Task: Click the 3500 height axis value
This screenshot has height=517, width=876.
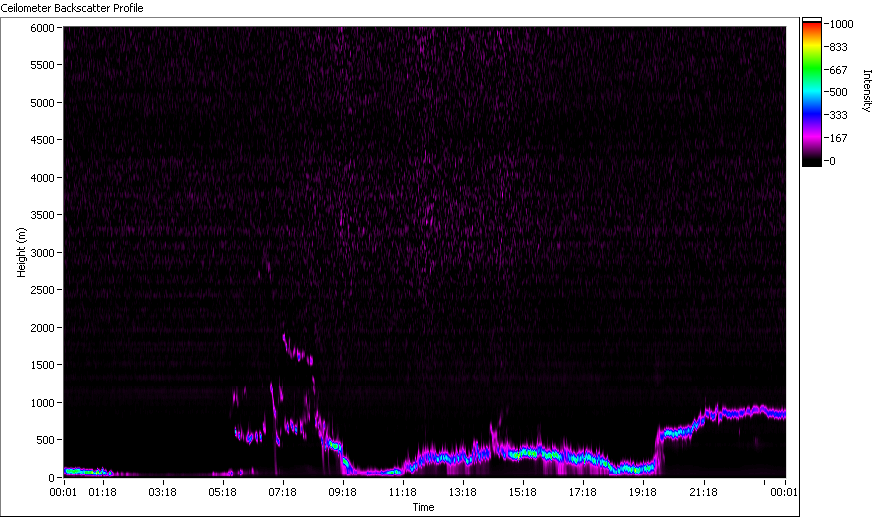Action: point(42,215)
